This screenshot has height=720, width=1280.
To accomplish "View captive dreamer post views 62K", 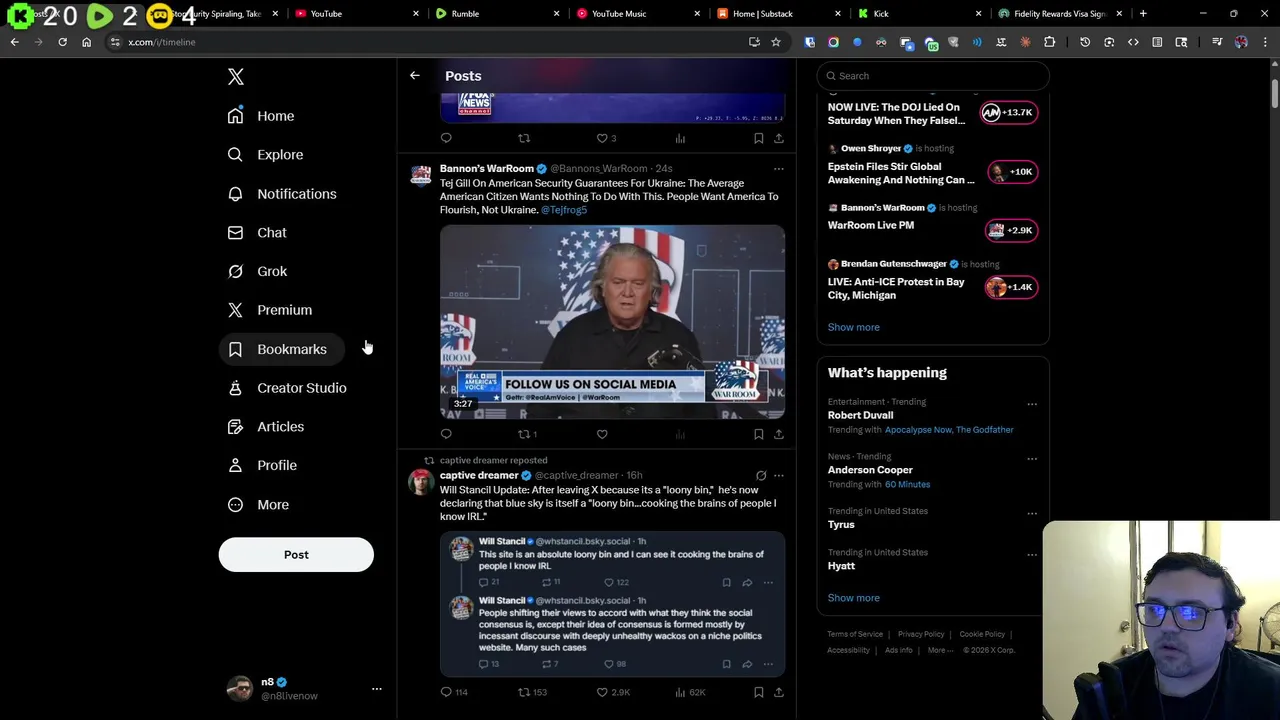I will coord(690,692).
